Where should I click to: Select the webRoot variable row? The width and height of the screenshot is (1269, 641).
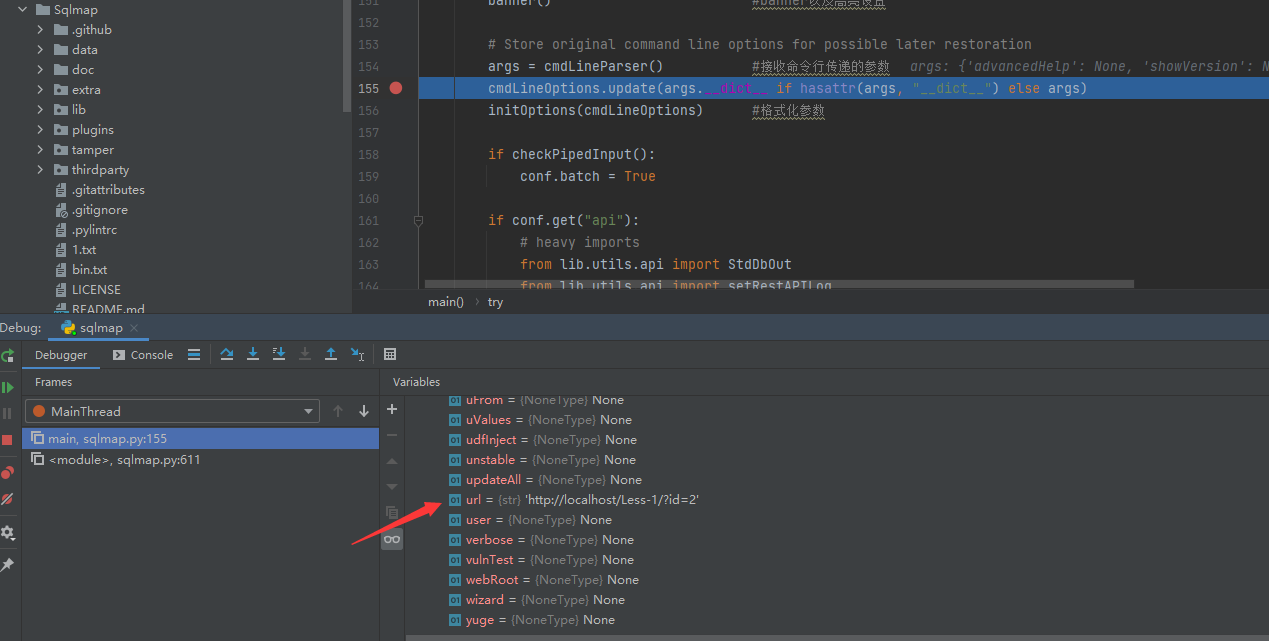click(x=836, y=580)
